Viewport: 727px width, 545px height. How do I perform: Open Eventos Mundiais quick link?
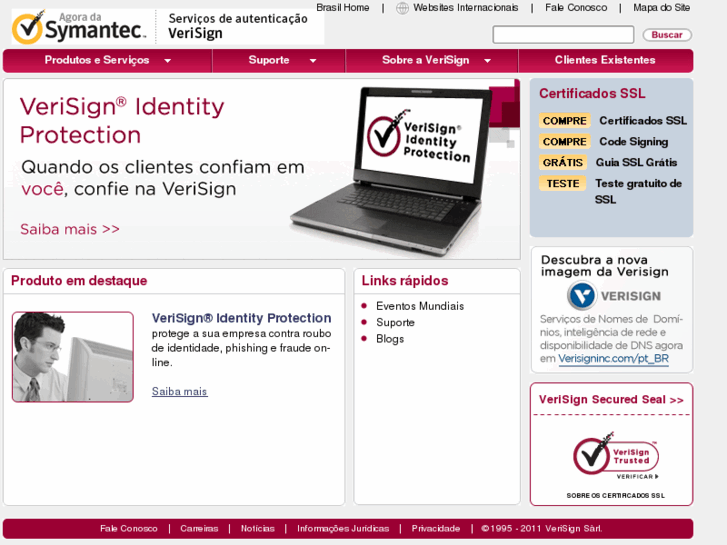coord(420,306)
